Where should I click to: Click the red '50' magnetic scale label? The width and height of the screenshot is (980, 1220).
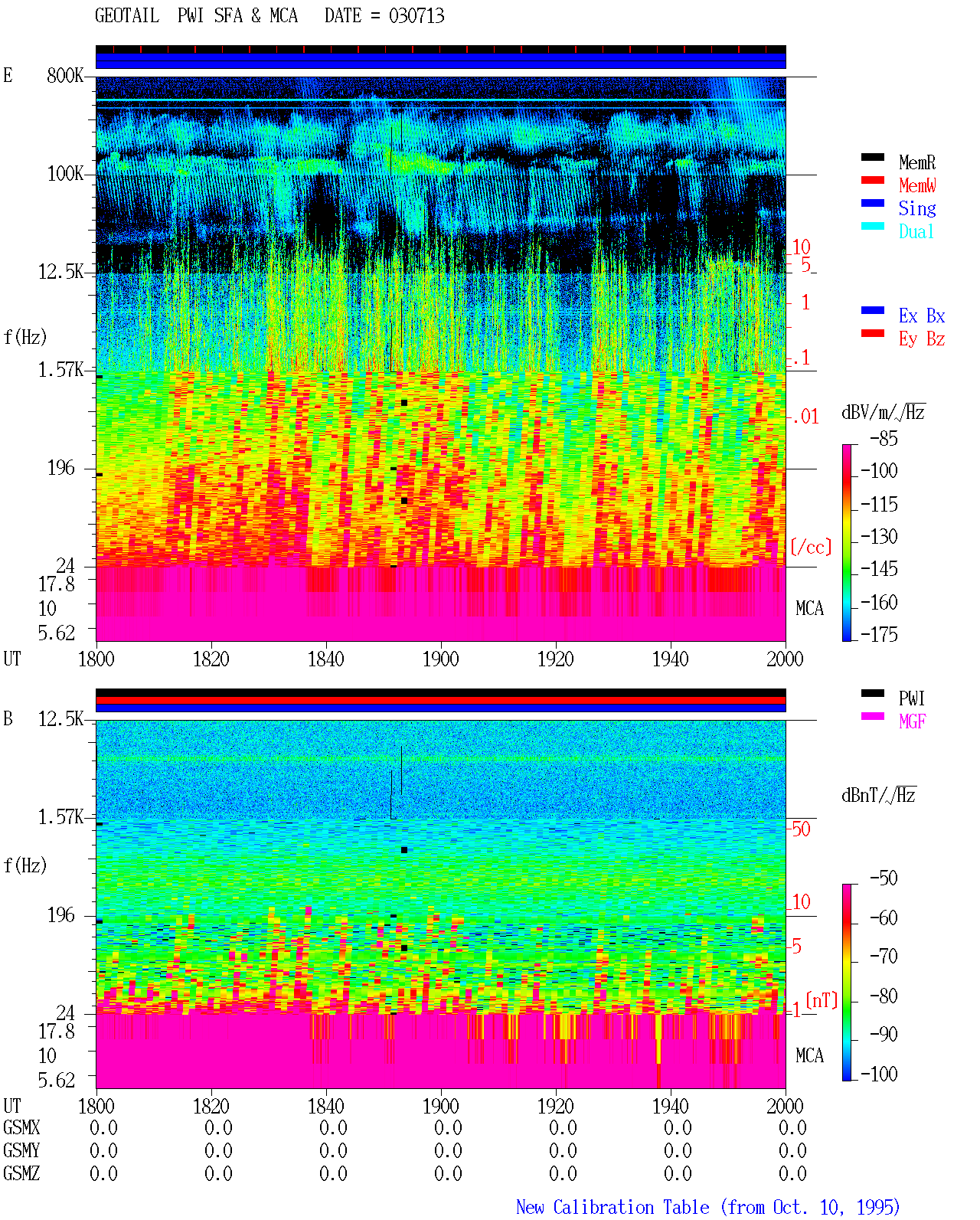click(801, 829)
